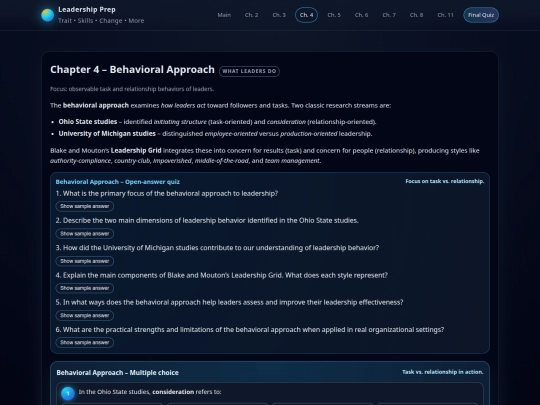
Task: Click the bold 'Leadership Grid' term
Action: pos(136,150)
